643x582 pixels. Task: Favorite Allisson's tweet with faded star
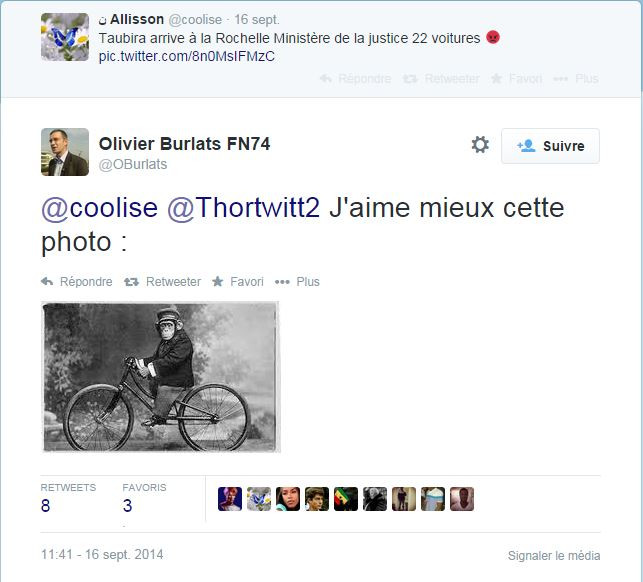tap(516, 78)
